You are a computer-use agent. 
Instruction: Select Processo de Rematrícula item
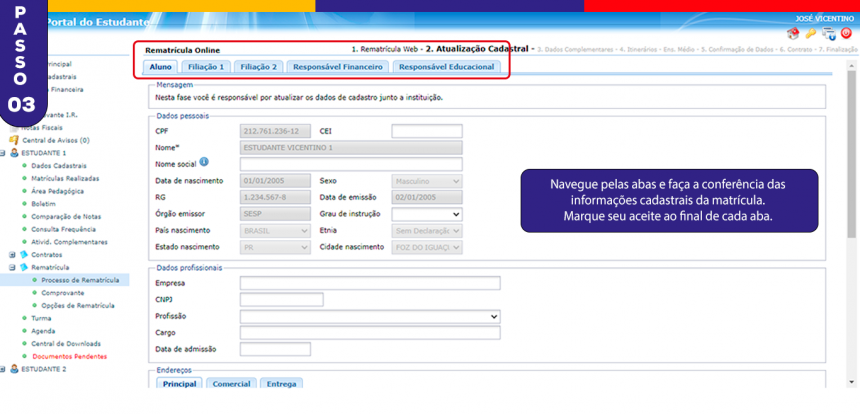click(80, 280)
